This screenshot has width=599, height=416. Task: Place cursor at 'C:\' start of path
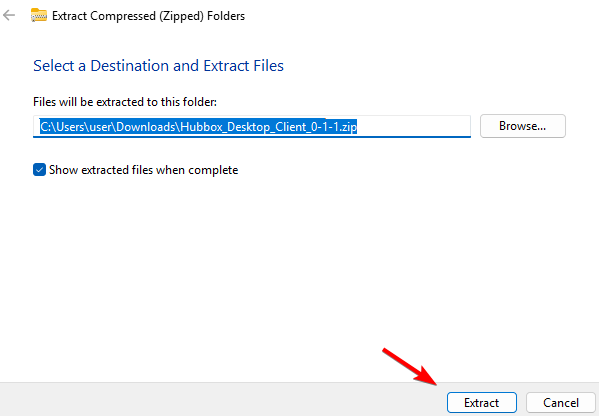click(47, 126)
